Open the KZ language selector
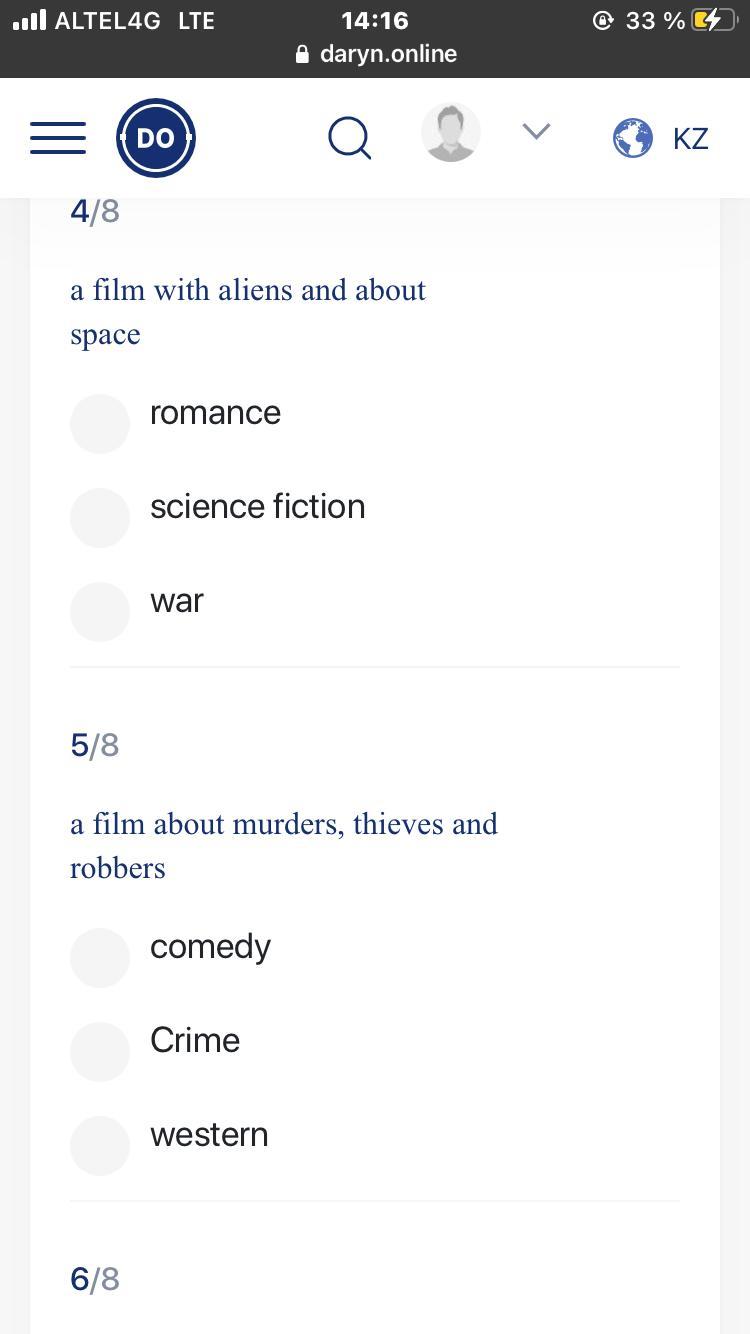 pos(691,139)
